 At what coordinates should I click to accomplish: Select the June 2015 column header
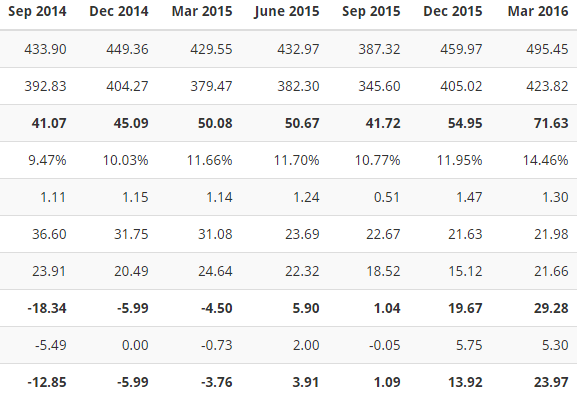point(287,12)
